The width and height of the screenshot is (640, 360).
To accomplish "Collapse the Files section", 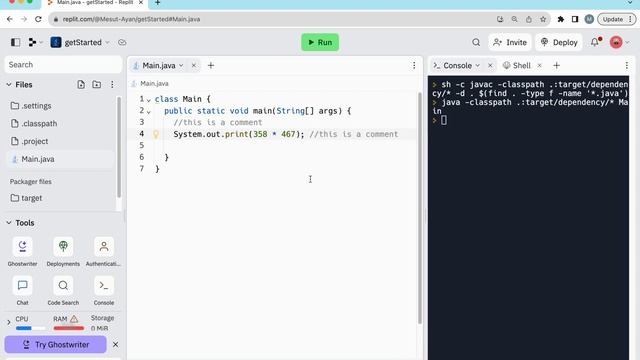I will (x=9, y=84).
